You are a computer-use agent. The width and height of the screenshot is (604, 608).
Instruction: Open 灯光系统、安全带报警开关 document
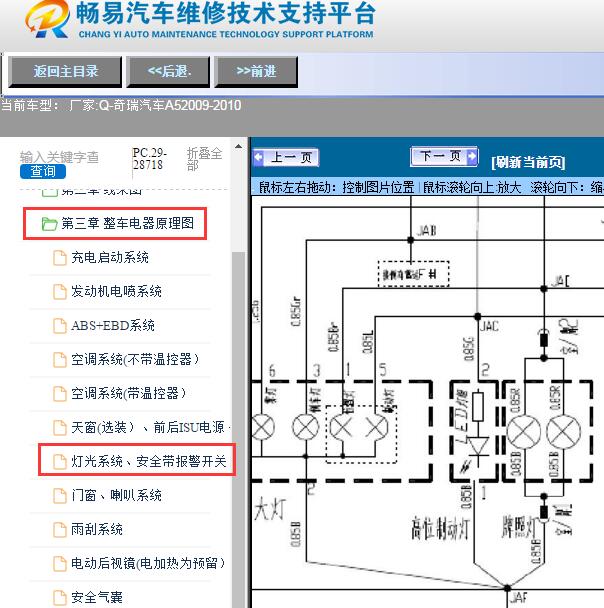click(x=148, y=461)
